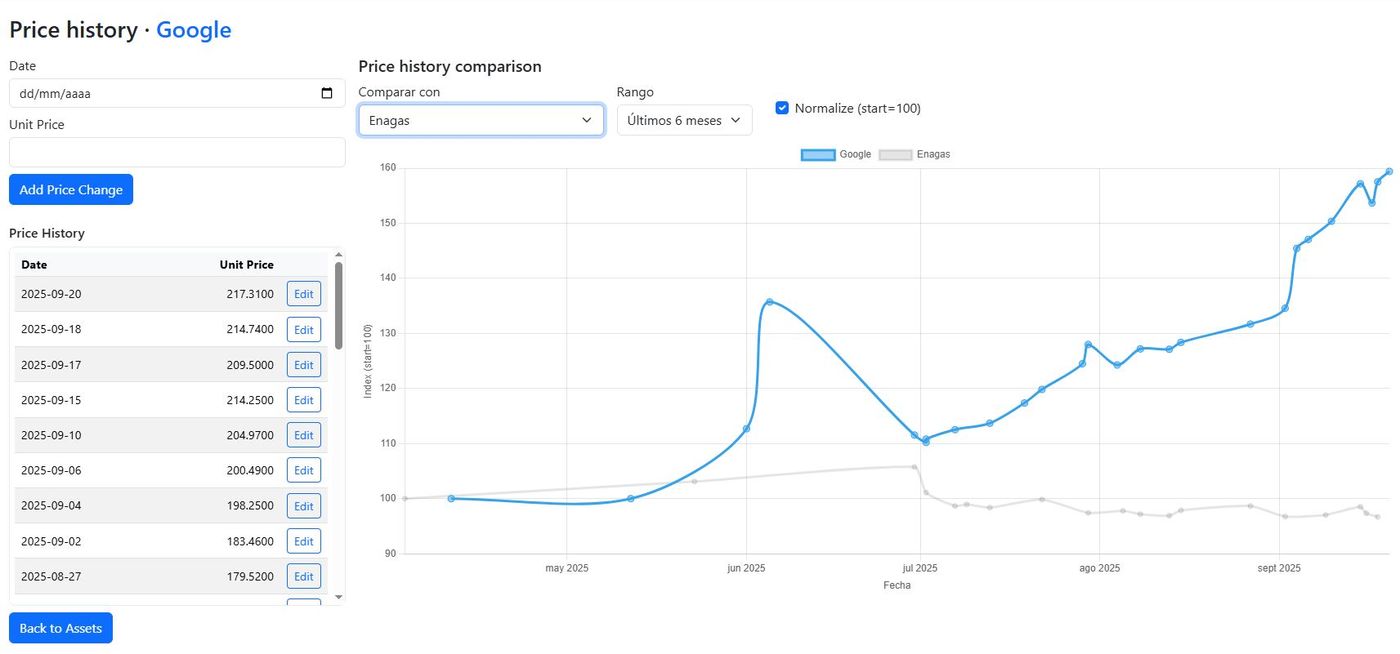Image resolution: width=1400 pixels, height=654 pixels.
Task: Click inside the Unit Price input field
Action: point(176,151)
